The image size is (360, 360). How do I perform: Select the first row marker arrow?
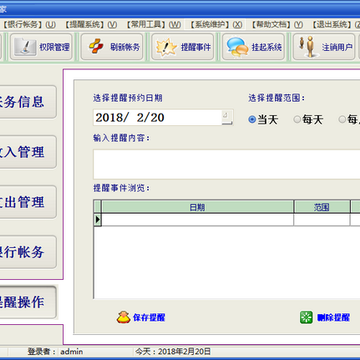pos(97,220)
